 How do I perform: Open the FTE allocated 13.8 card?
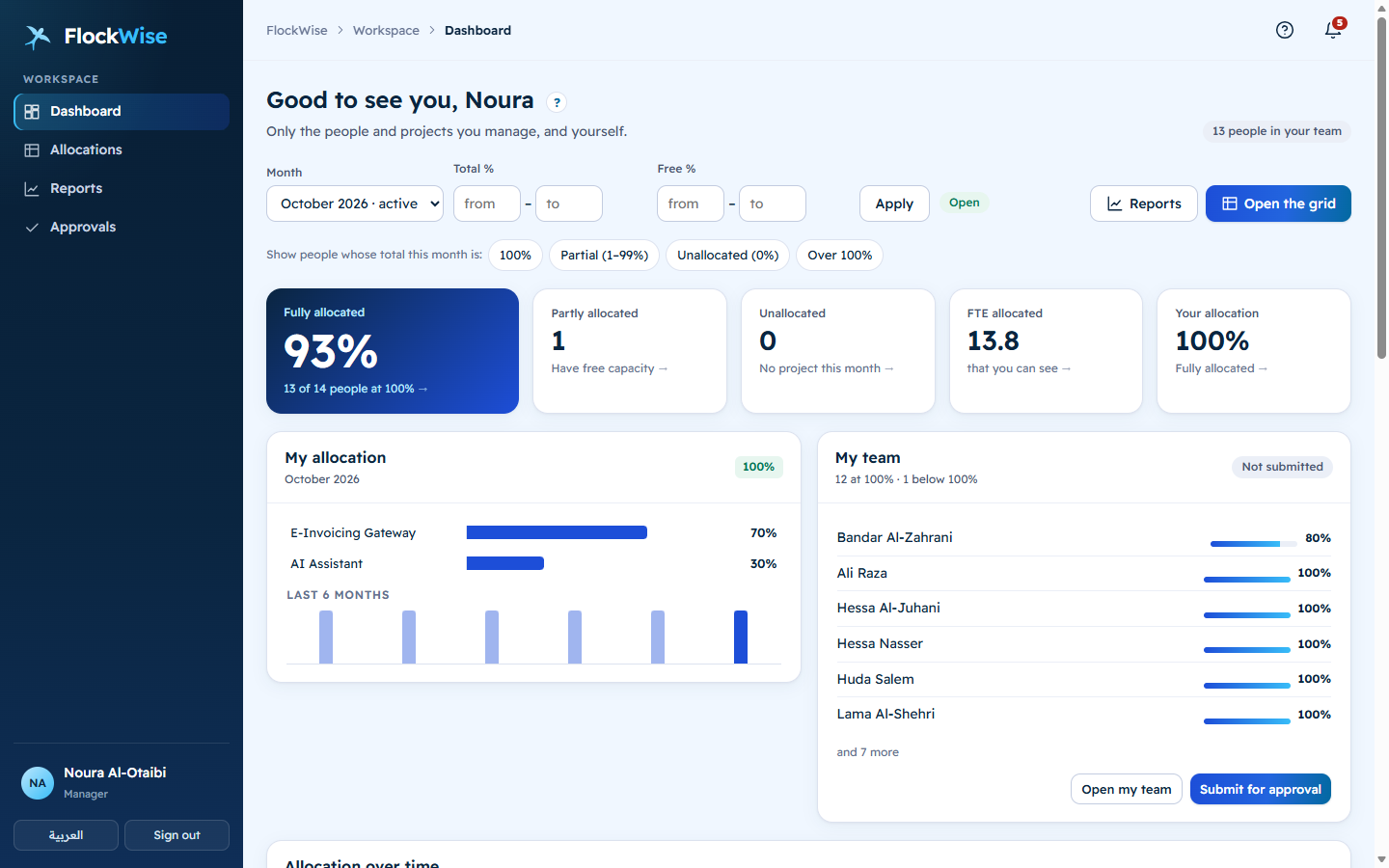tap(1046, 351)
